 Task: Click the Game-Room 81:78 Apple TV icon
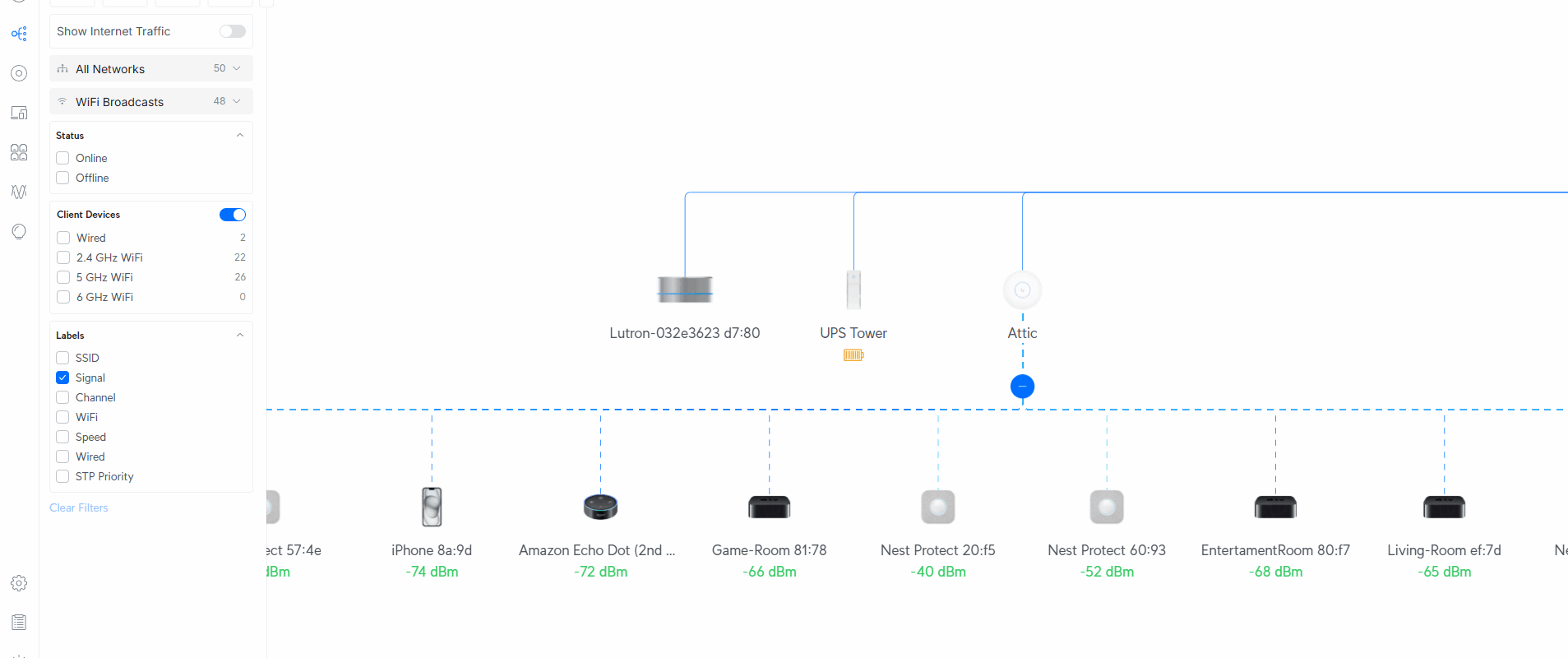(769, 507)
